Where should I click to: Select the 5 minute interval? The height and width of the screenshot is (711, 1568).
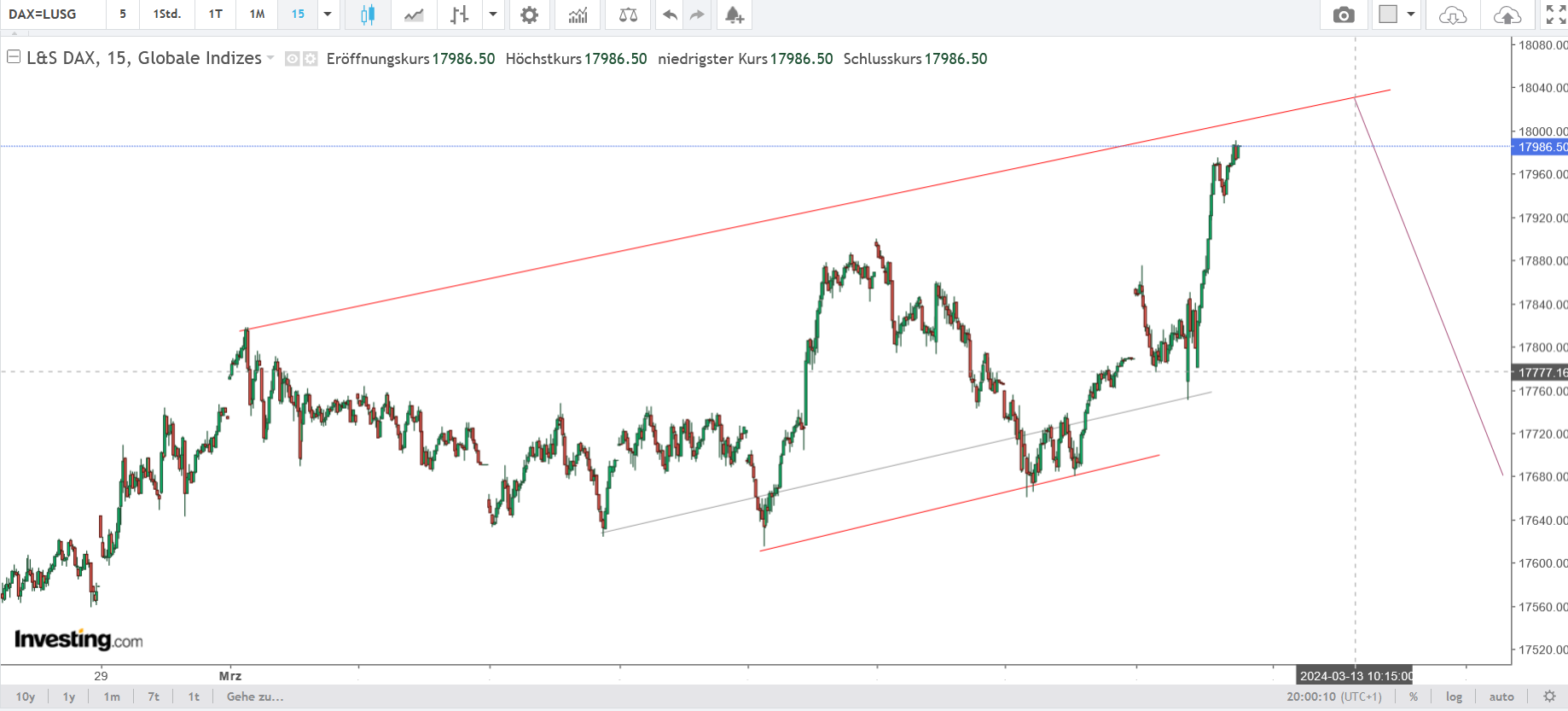click(x=123, y=15)
